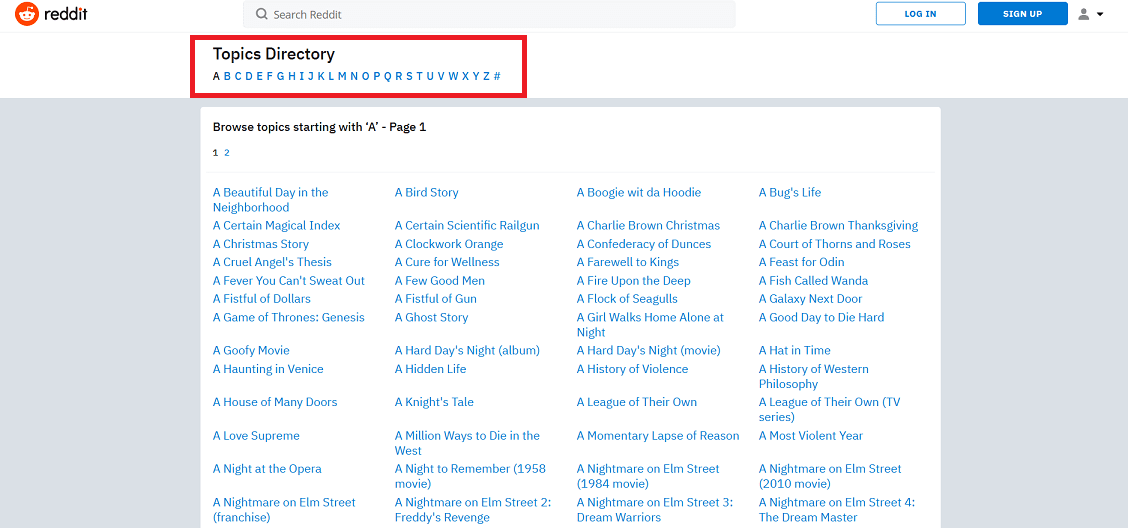Image resolution: width=1128 pixels, height=528 pixels.
Task: Open A House of Many Doors topic
Action: pyautogui.click(x=275, y=403)
